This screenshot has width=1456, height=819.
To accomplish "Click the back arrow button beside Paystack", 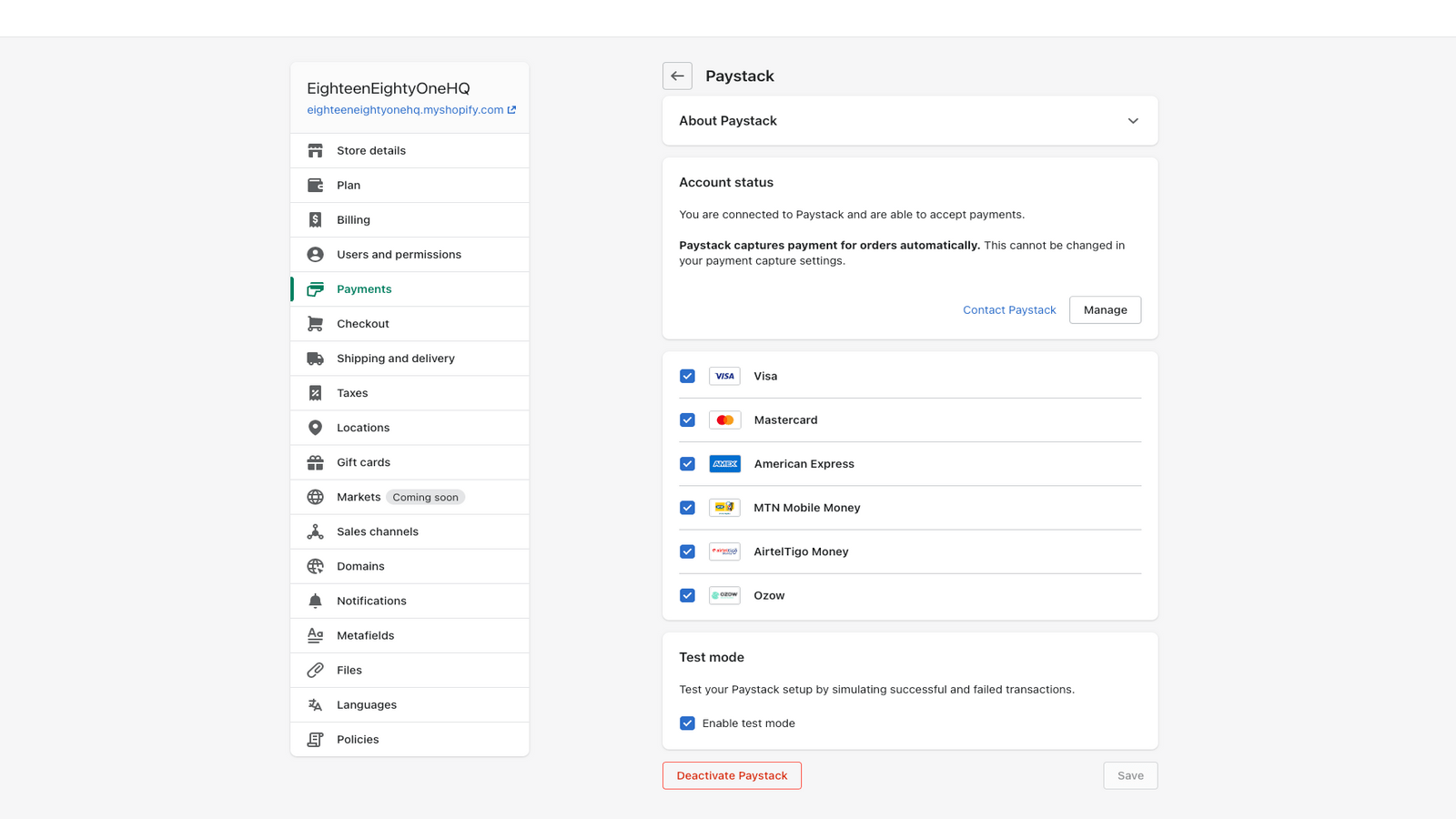I will tap(677, 76).
